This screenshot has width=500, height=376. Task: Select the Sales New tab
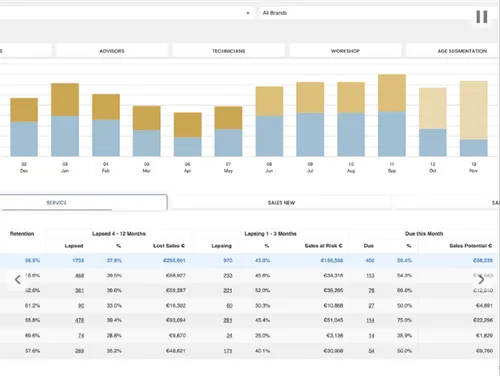[281, 203]
